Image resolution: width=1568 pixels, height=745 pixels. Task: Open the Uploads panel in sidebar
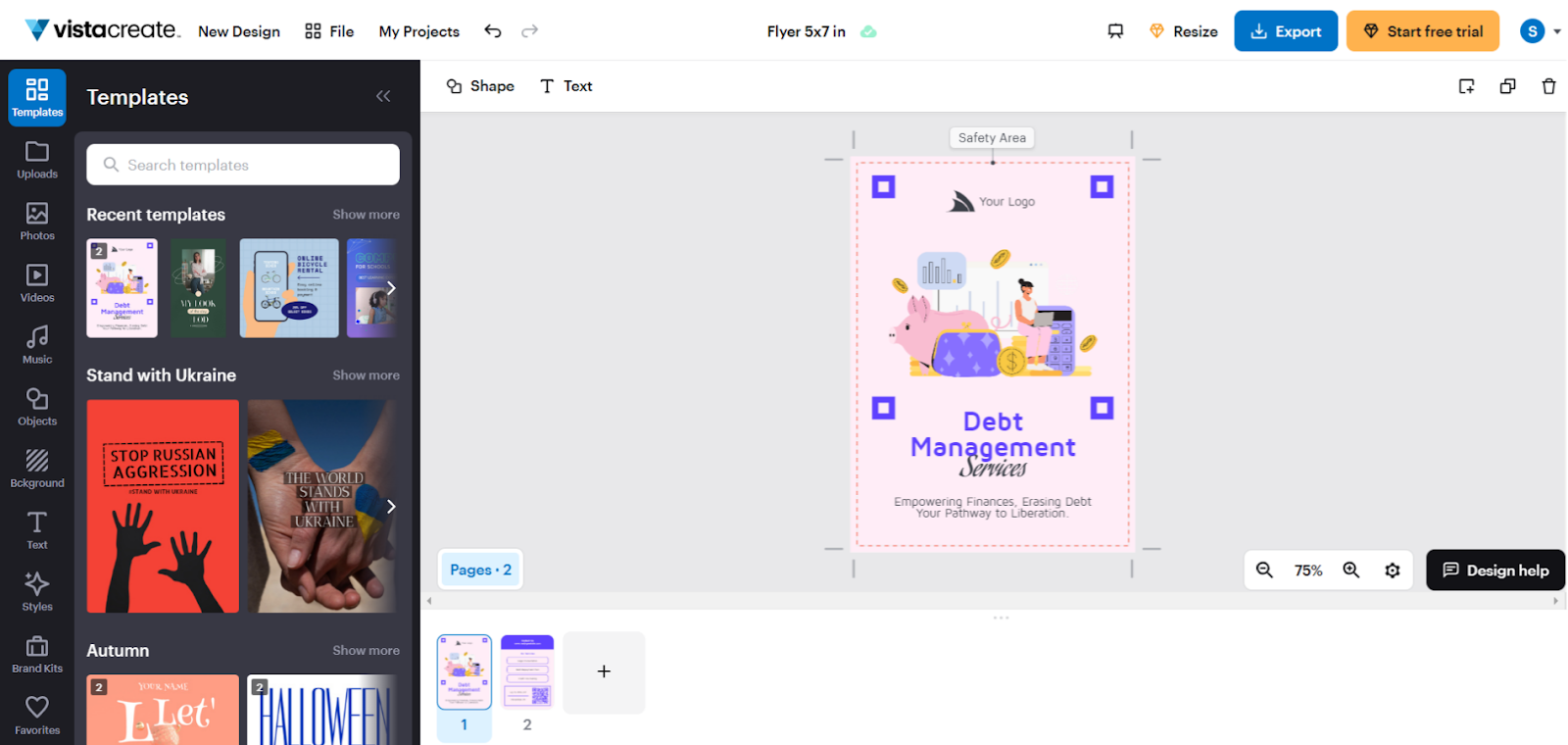click(37, 160)
